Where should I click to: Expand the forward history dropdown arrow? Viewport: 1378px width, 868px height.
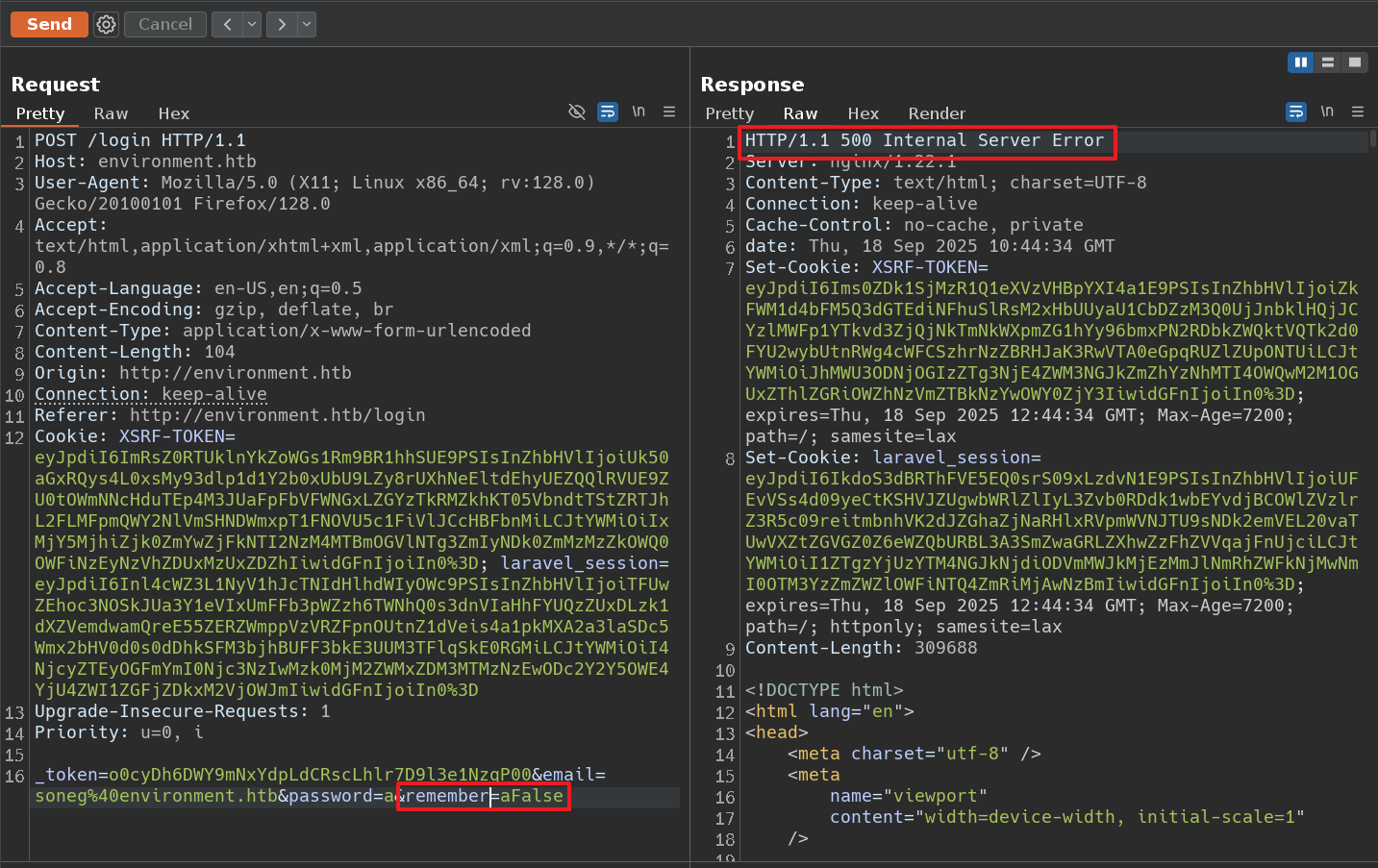click(x=307, y=24)
